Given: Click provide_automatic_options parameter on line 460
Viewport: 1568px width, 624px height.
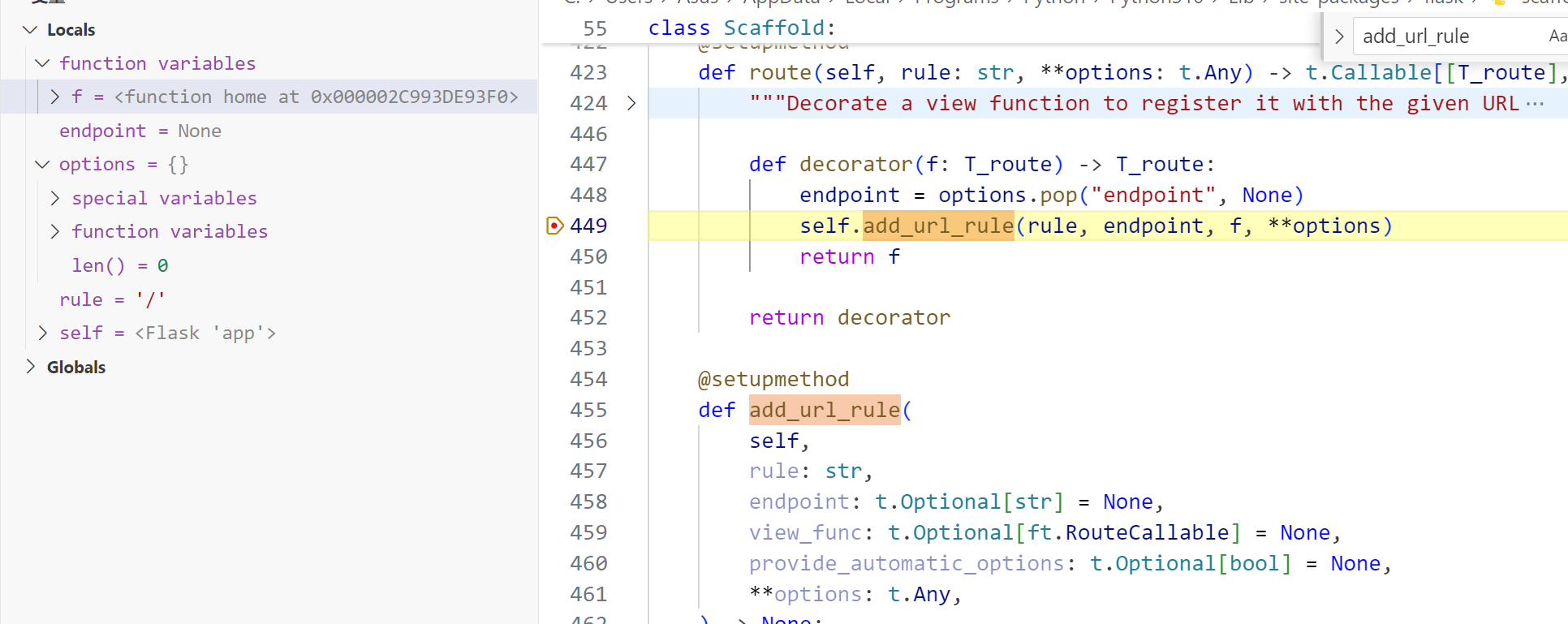Looking at the screenshot, I should [x=907, y=564].
